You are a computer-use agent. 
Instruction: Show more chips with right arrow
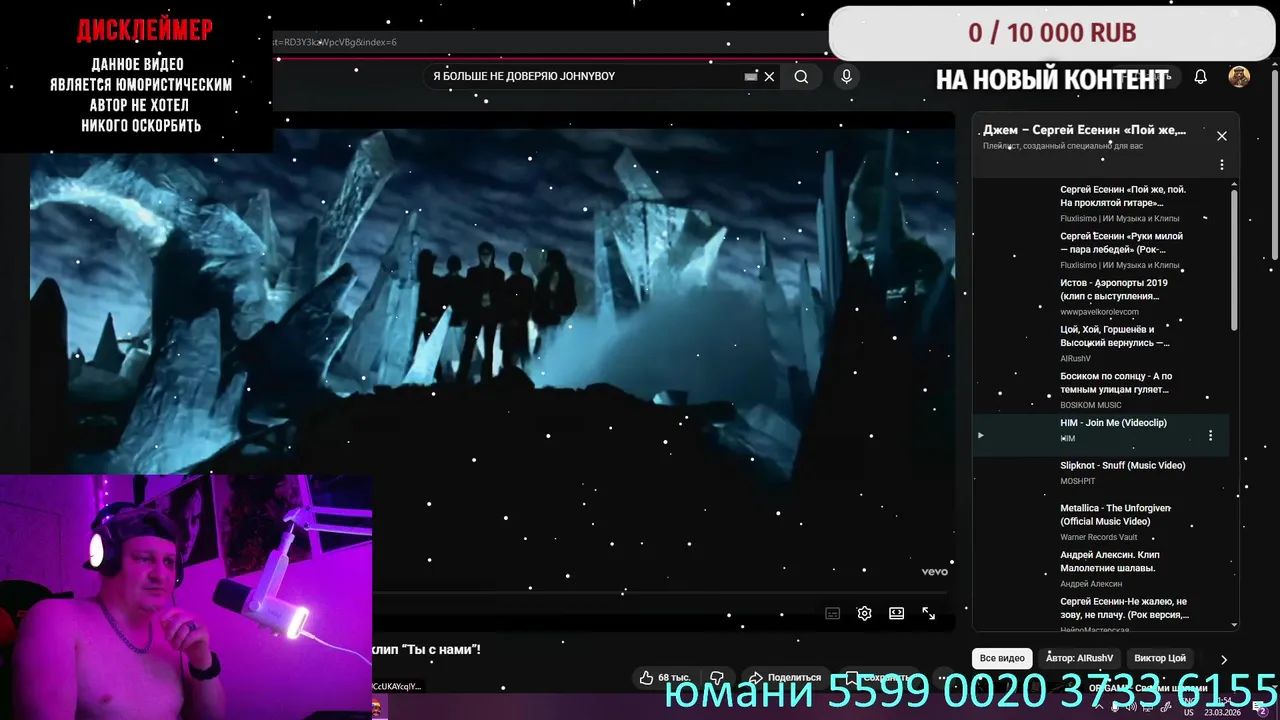1224,659
